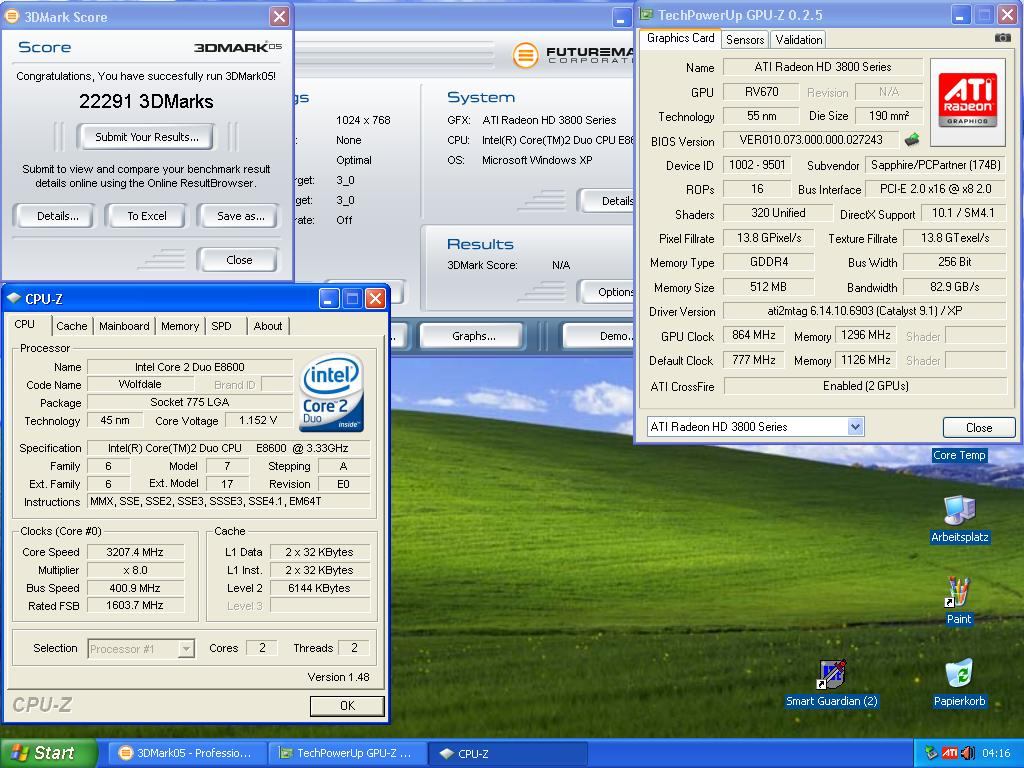The height and width of the screenshot is (768, 1024).
Task: Click Close button in GPU-Z window
Action: click(x=979, y=428)
